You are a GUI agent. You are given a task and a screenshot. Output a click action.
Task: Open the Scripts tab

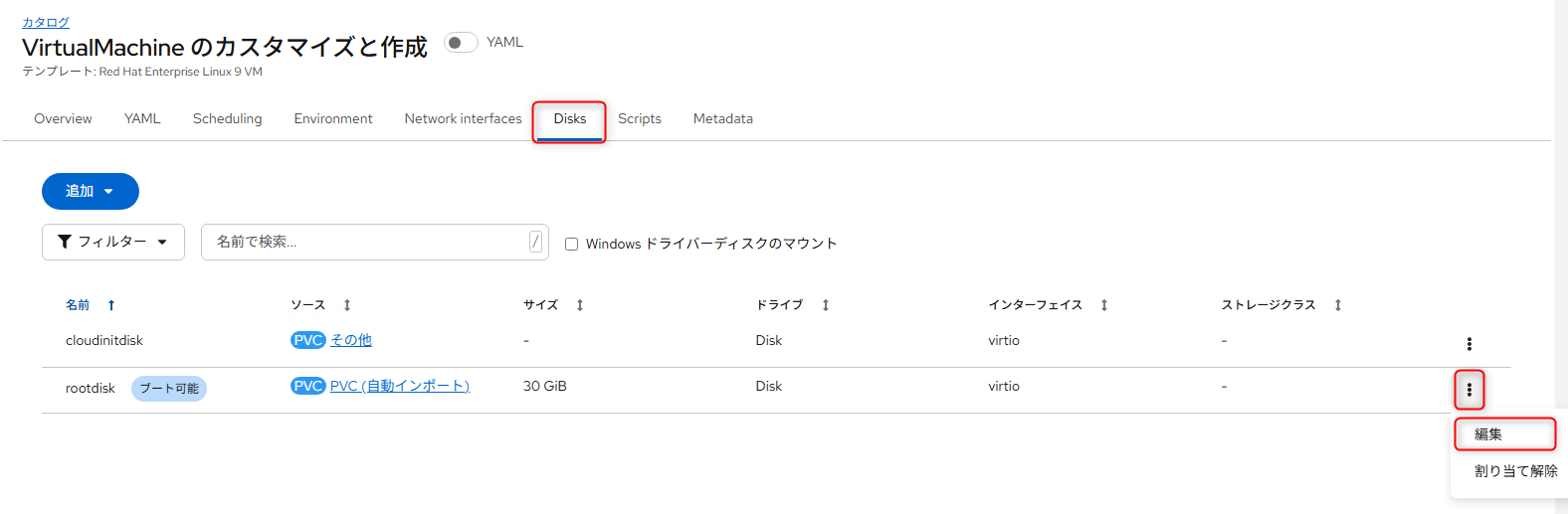point(640,118)
